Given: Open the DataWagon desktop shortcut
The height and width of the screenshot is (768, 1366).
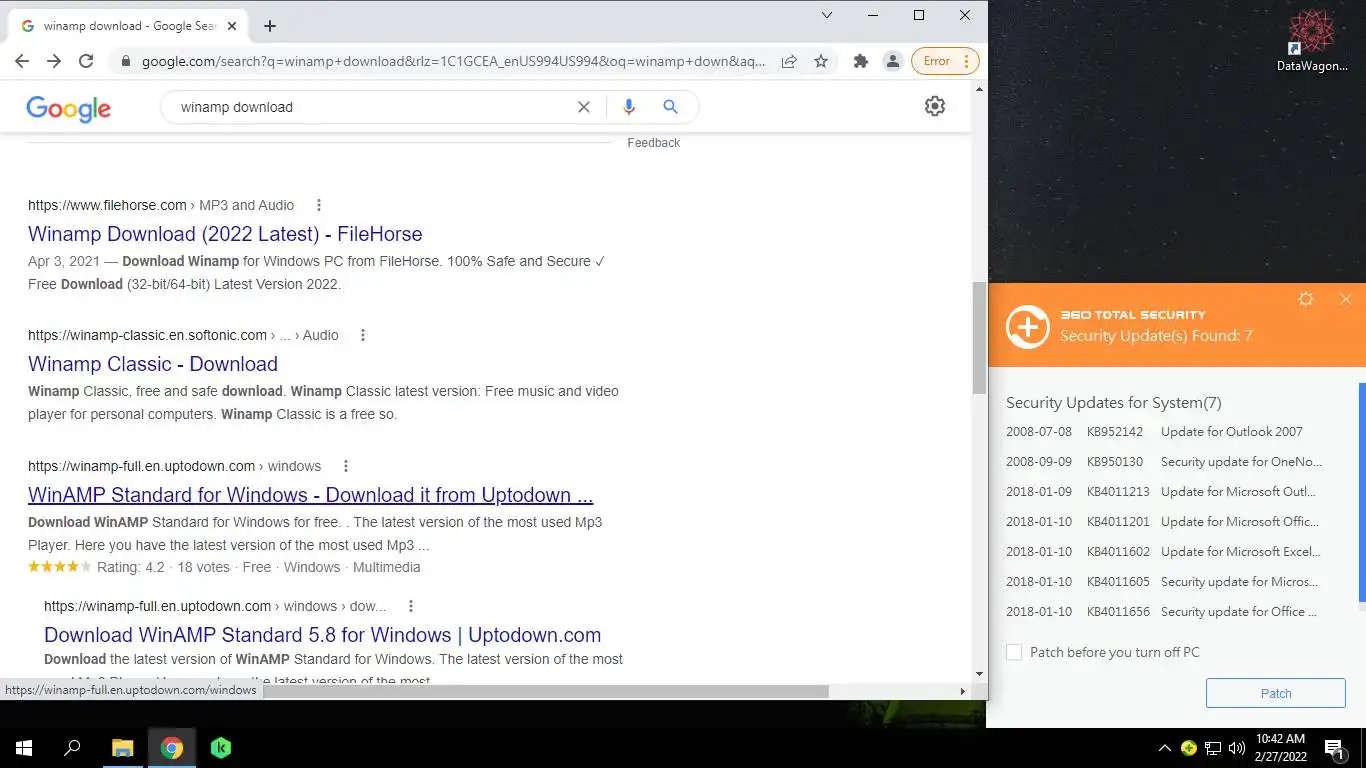Looking at the screenshot, I should tap(1312, 40).
